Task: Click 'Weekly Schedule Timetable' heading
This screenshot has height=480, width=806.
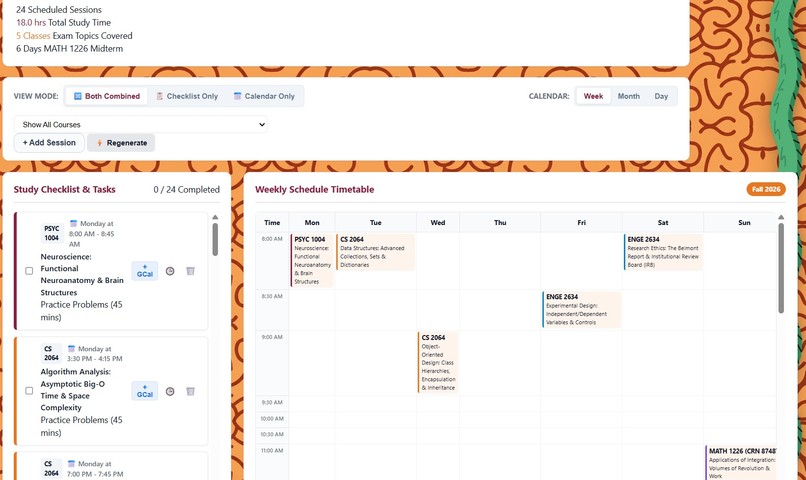Action: pos(315,190)
